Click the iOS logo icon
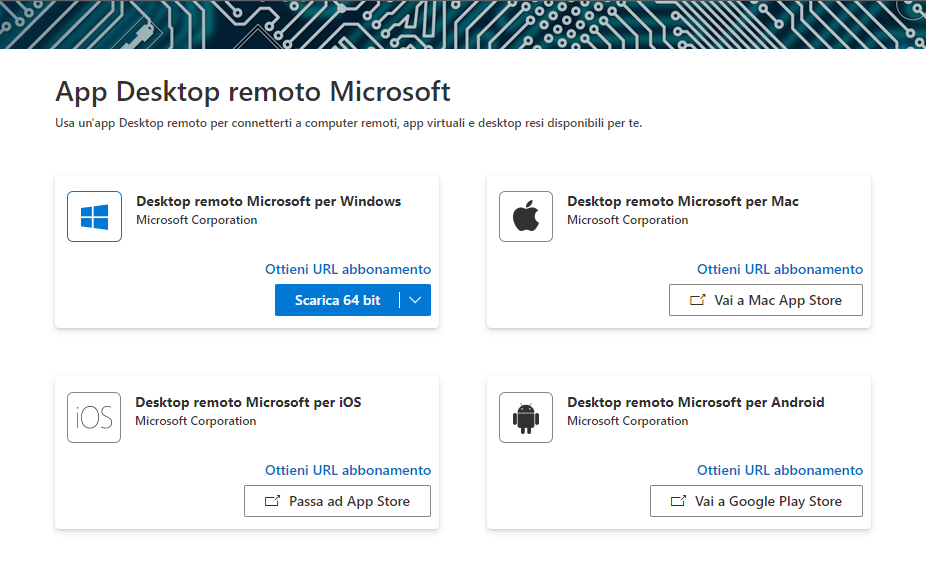 coord(94,417)
